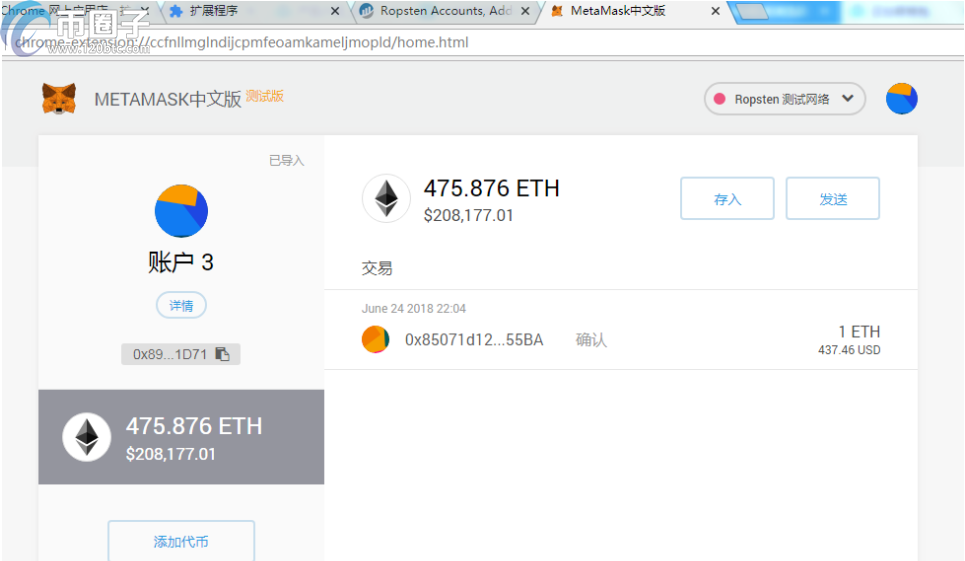Image resolution: width=965 pixels, height=561 pixels.
Task: Open account menu via top-right avatar
Action: (x=901, y=98)
